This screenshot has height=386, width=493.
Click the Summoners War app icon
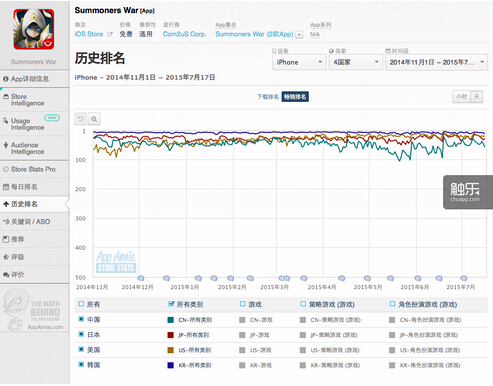34,29
